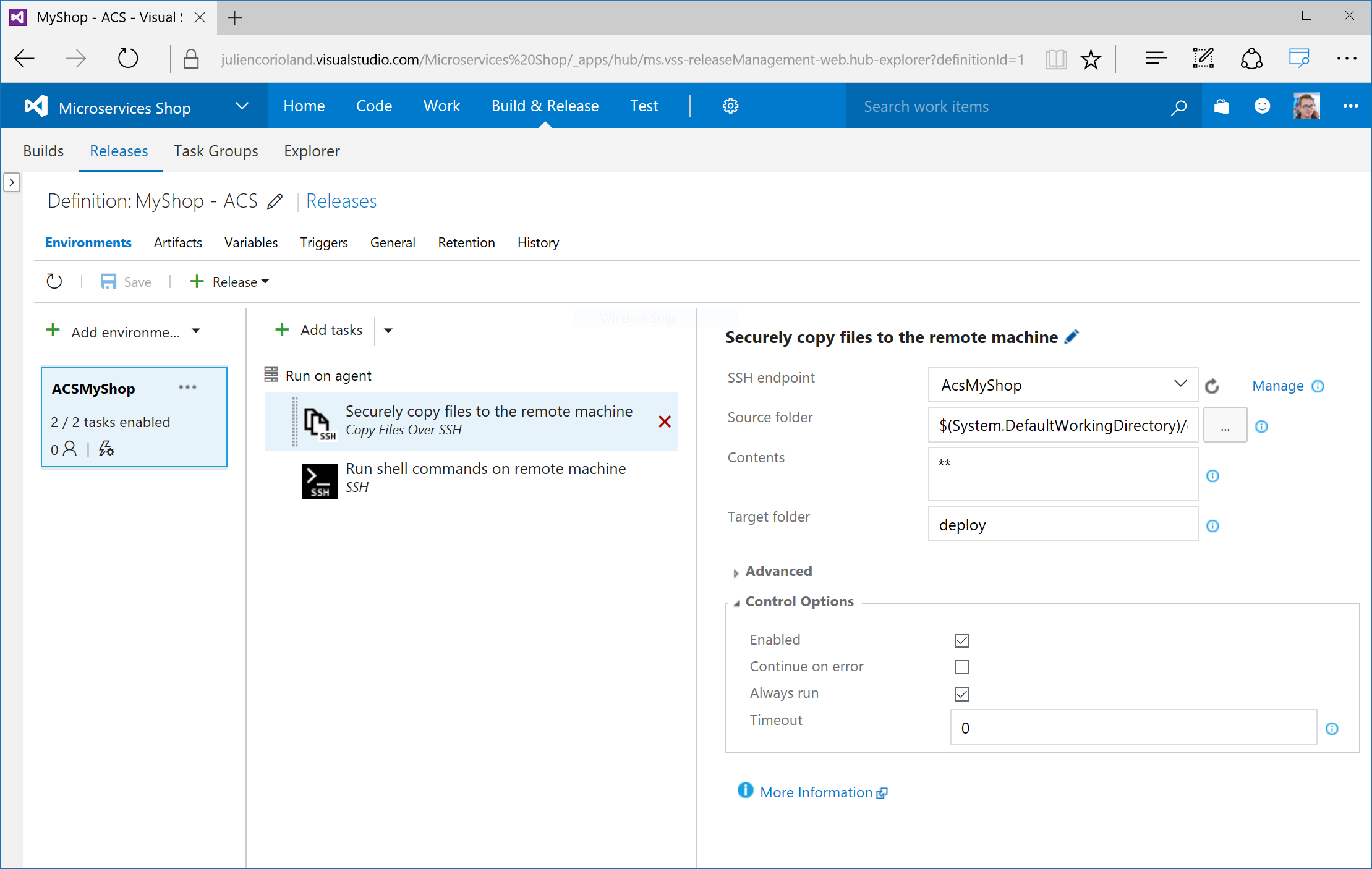Click the Visual Studio logo icon

pyautogui.click(x=36, y=106)
